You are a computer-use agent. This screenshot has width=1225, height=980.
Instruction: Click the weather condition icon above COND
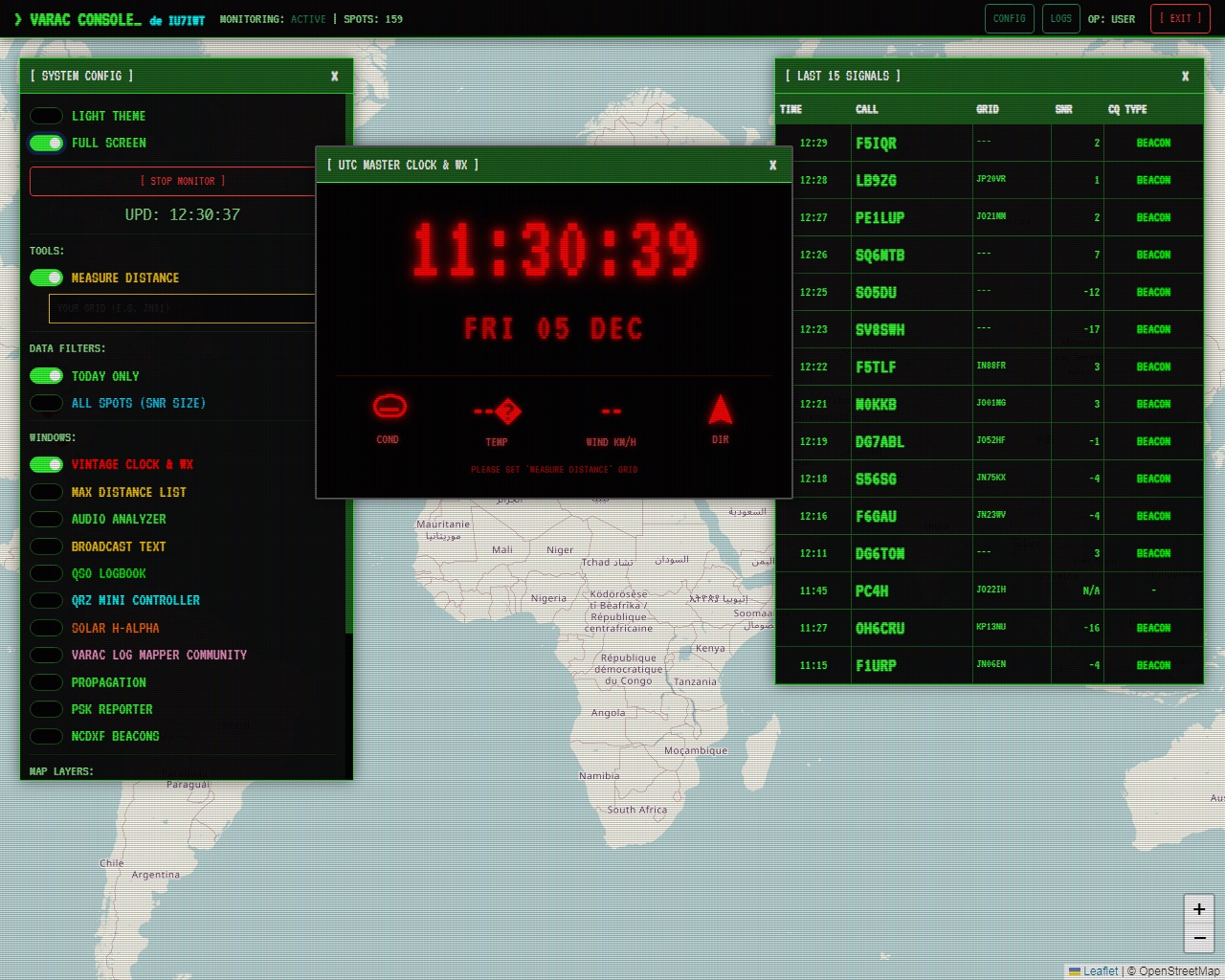tap(389, 407)
